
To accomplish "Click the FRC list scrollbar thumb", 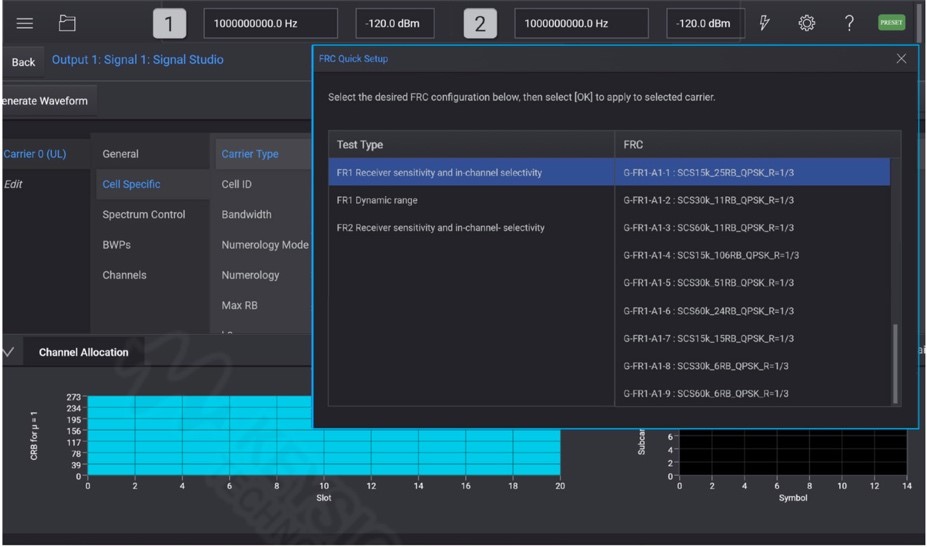I will (895, 363).
